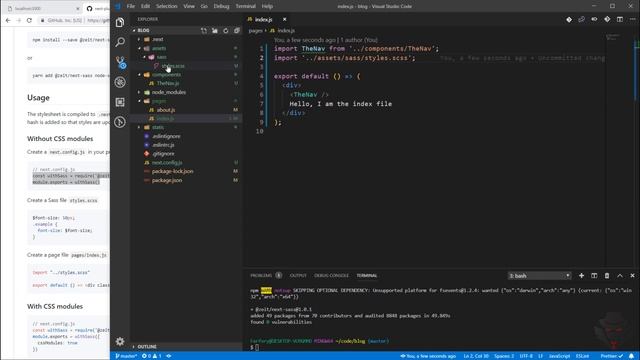Click the Prettier status bar item
Image resolution: width=640 pixels, height=360 pixels.
612,356
